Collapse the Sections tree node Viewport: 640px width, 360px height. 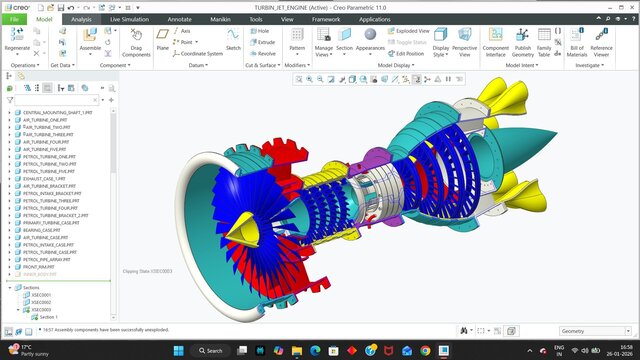[x=10, y=288]
